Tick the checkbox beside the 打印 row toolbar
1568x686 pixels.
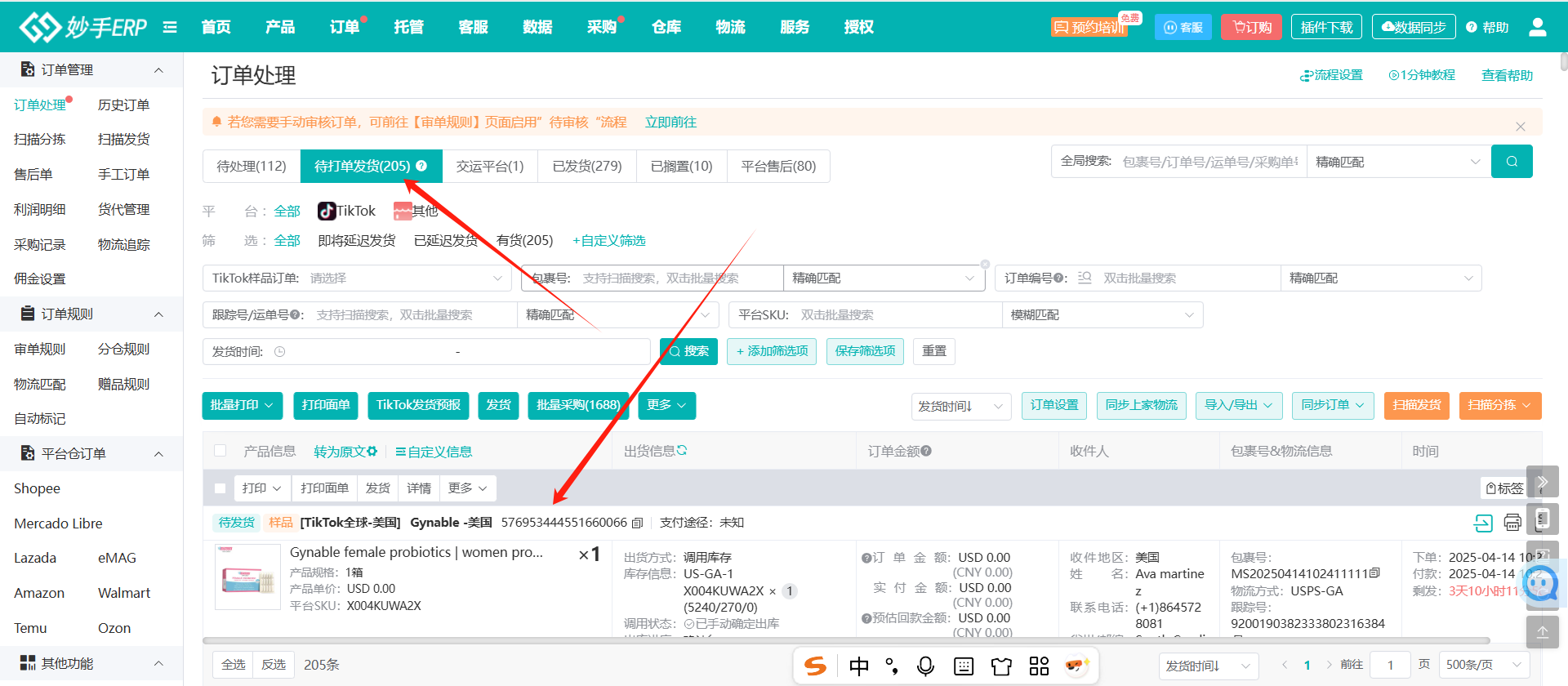[220, 488]
